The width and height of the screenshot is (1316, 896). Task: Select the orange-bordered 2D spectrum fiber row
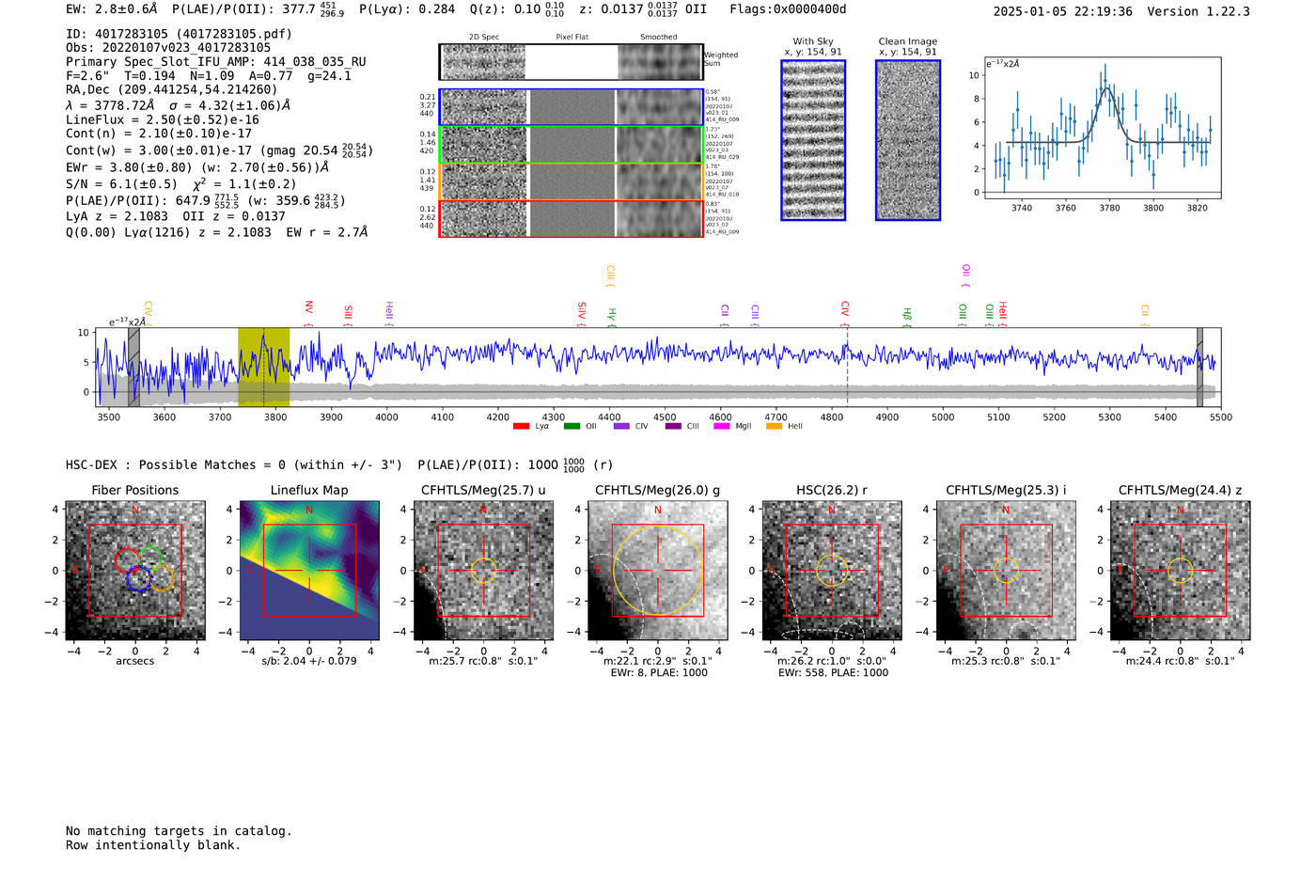click(571, 181)
